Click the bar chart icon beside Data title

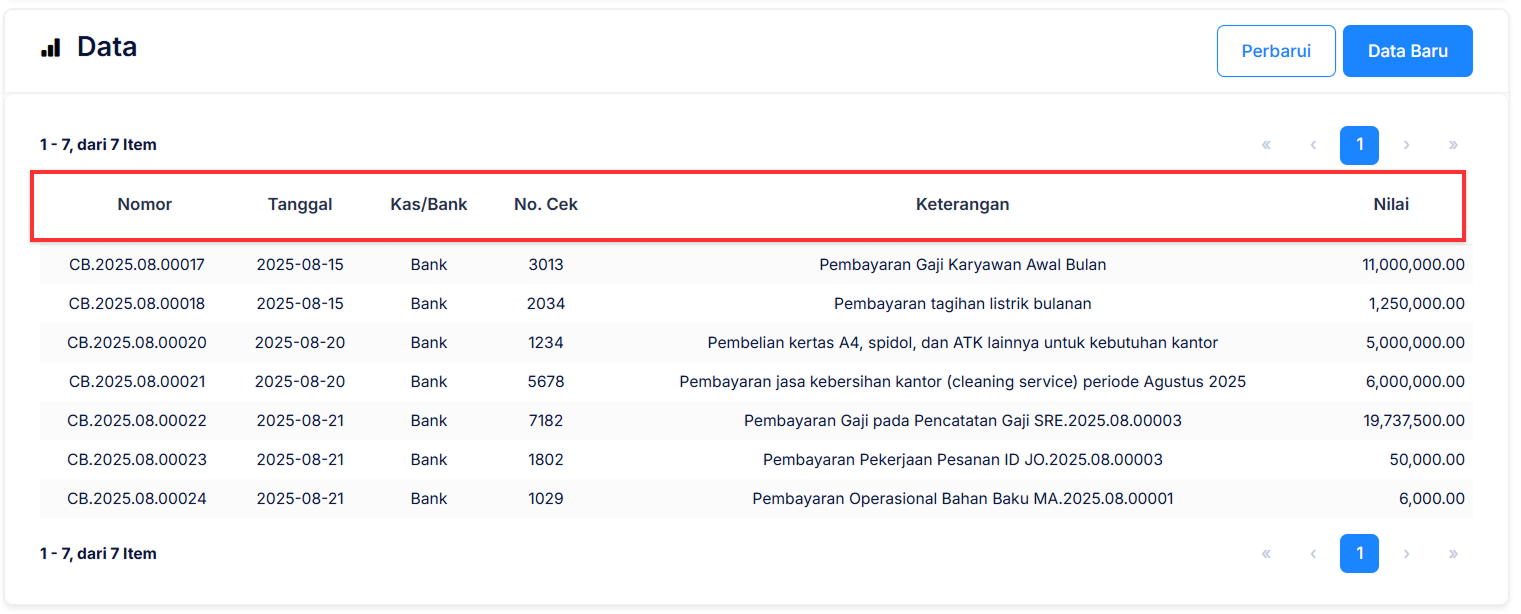(51, 46)
